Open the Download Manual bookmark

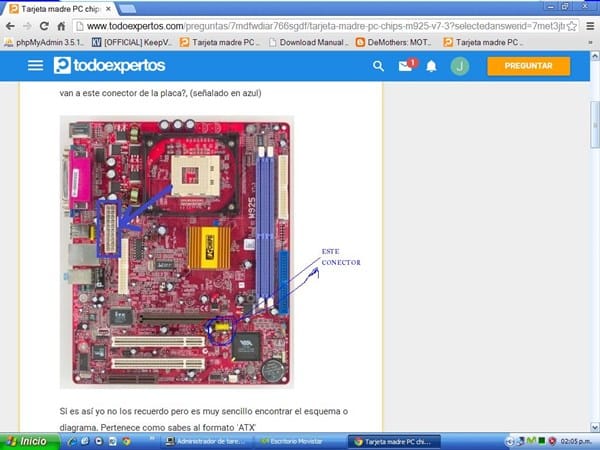tap(308, 42)
